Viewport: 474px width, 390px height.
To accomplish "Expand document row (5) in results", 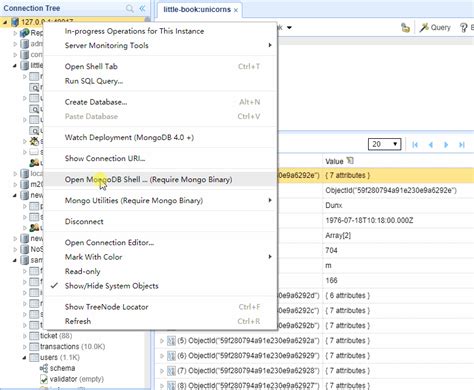I will tap(162, 341).
